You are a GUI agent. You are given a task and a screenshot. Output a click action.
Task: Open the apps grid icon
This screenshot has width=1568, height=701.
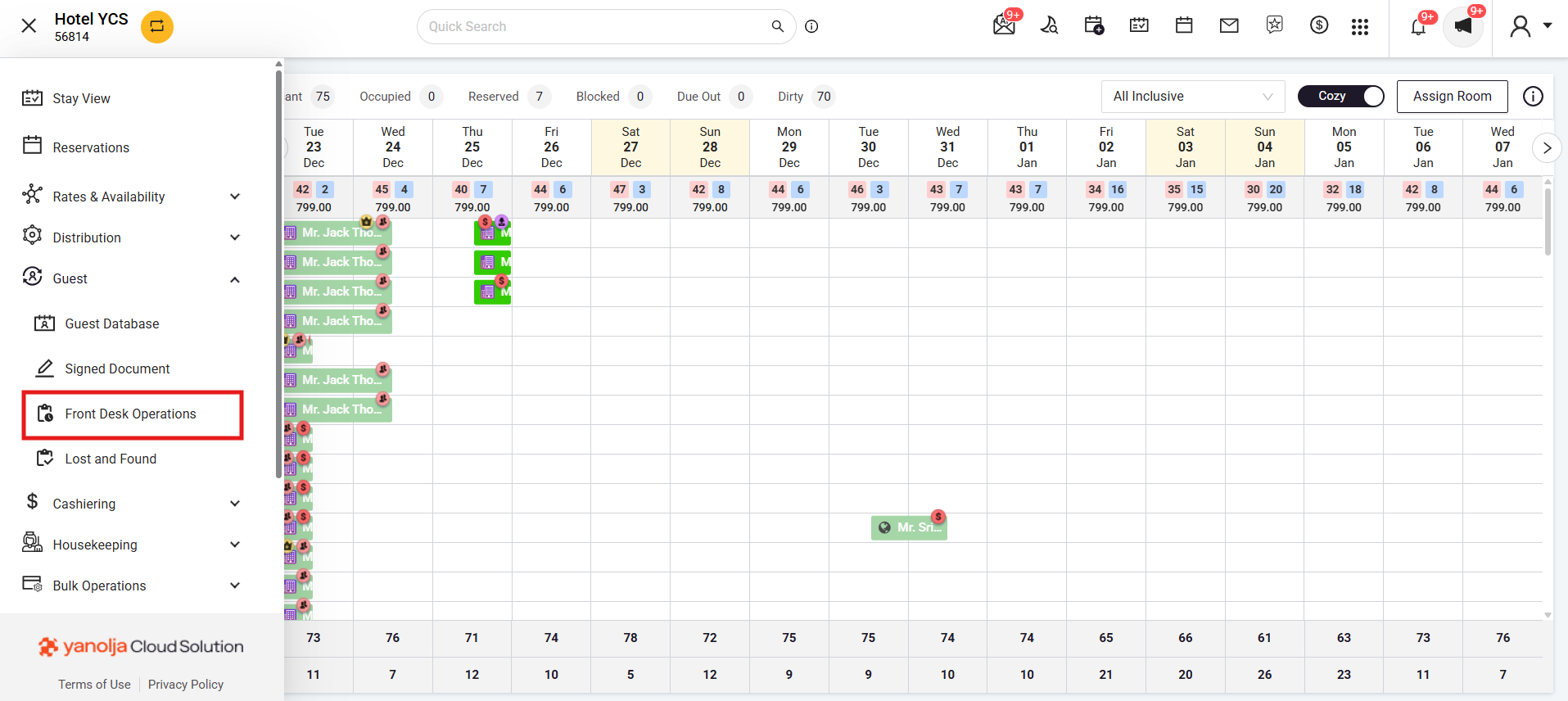pos(1360,27)
